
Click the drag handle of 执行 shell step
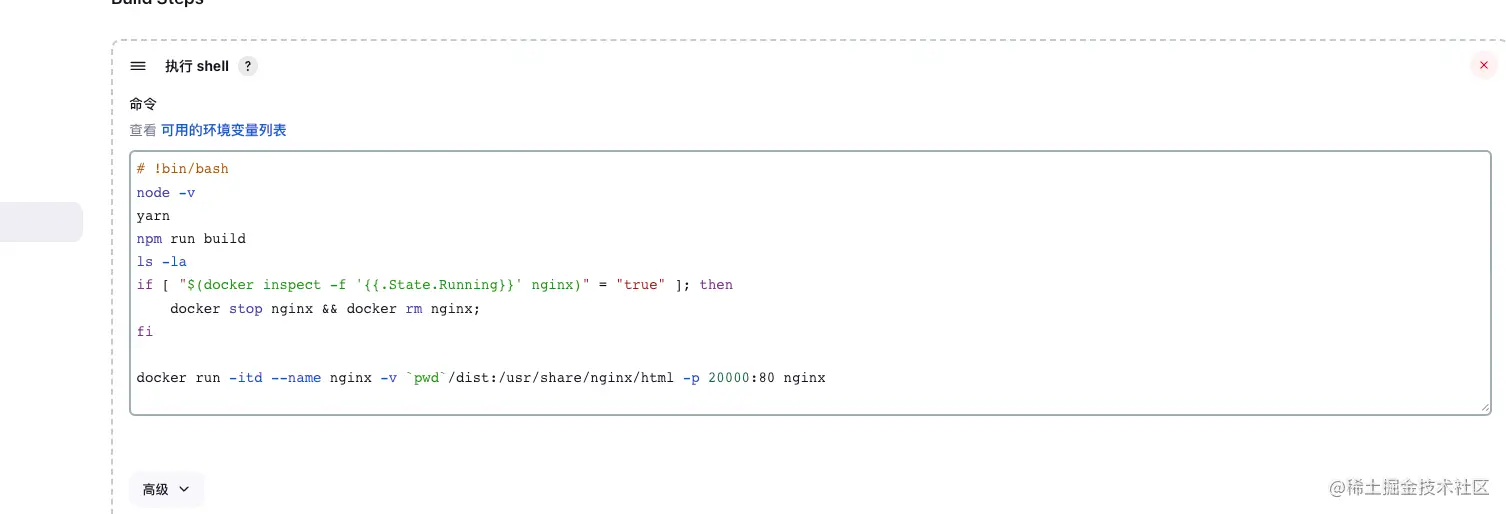click(x=138, y=66)
